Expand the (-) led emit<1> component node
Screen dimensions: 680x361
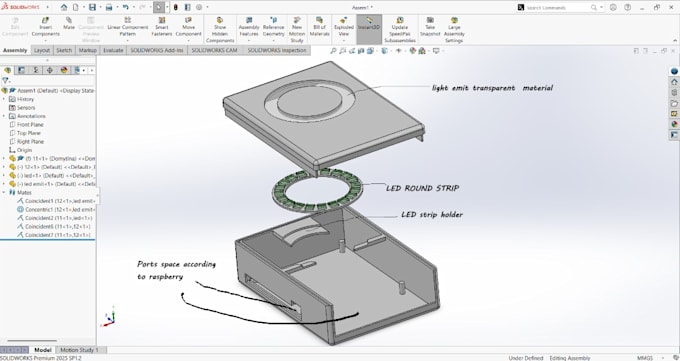point(4,184)
